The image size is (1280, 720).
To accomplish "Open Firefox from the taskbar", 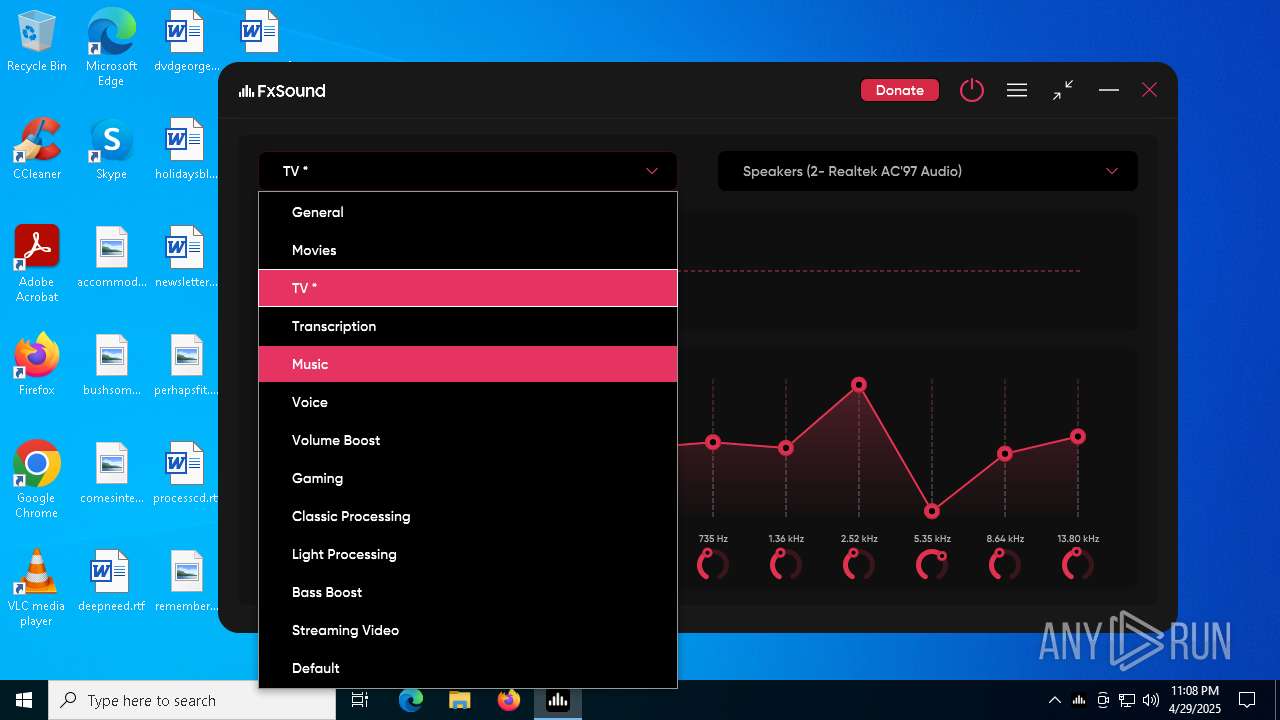I will (509, 700).
